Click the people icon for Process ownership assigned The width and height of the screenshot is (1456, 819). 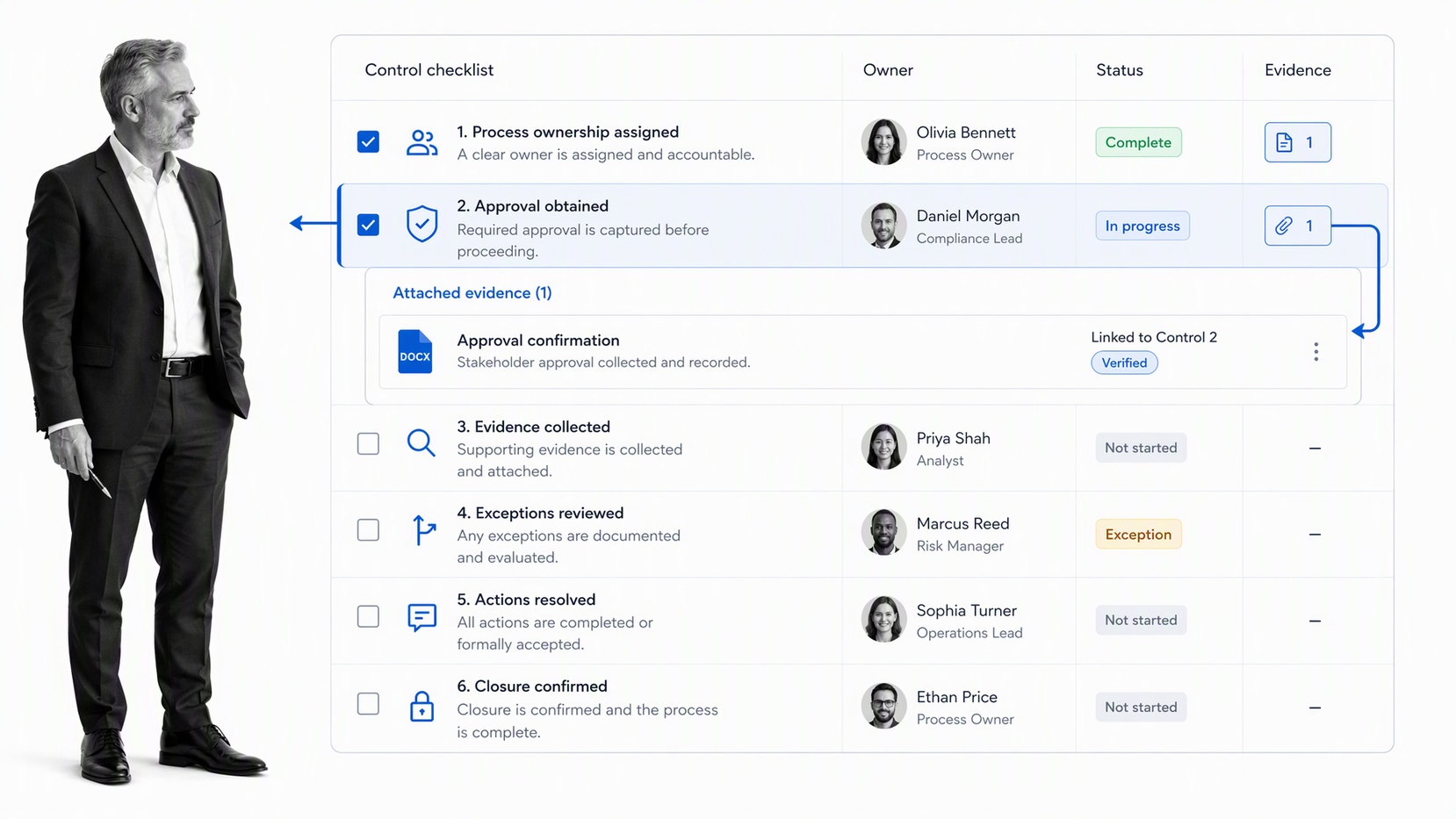pyautogui.click(x=422, y=142)
